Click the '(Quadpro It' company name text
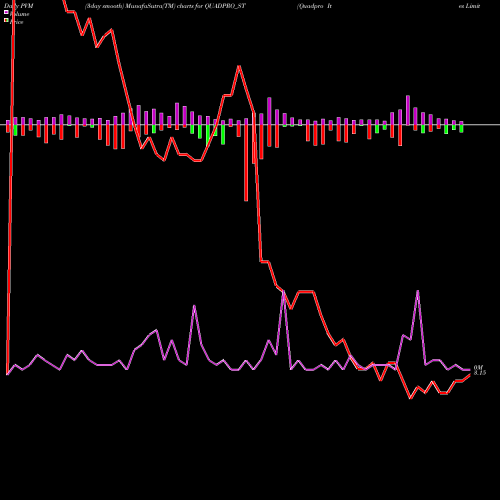 [x=314, y=6]
